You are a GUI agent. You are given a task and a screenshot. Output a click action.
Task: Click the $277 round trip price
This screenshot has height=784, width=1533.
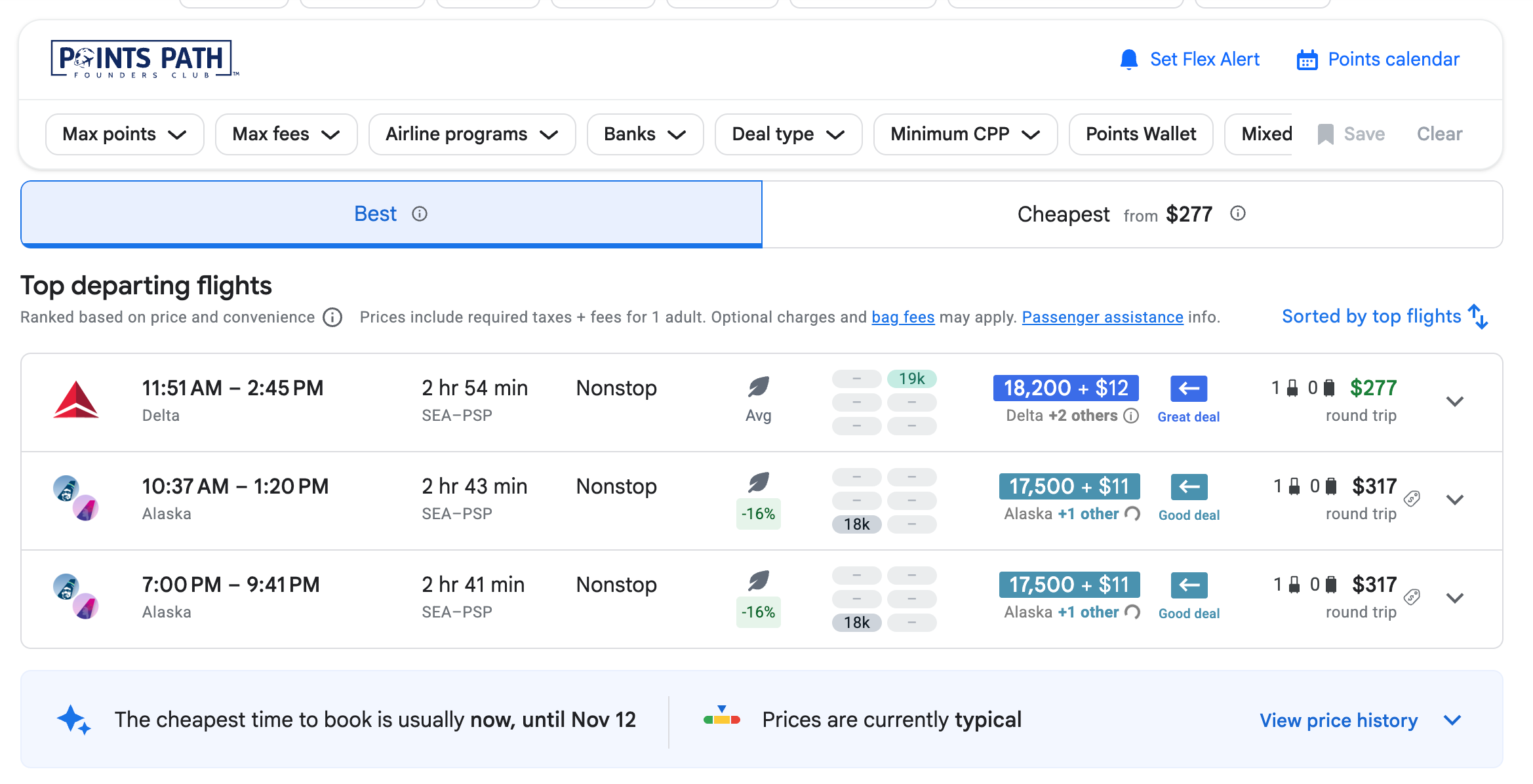tap(1373, 388)
